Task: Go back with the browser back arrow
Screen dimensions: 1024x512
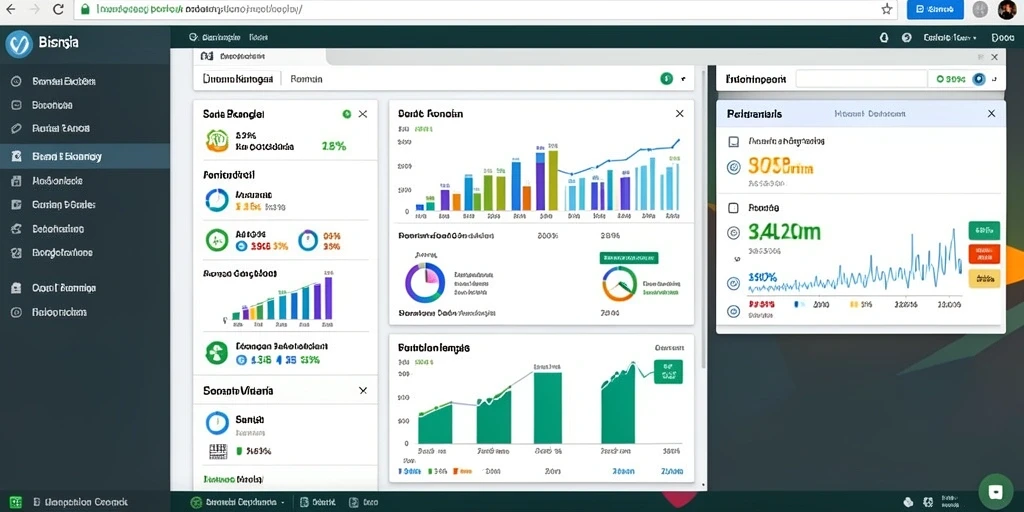Action: [10, 9]
